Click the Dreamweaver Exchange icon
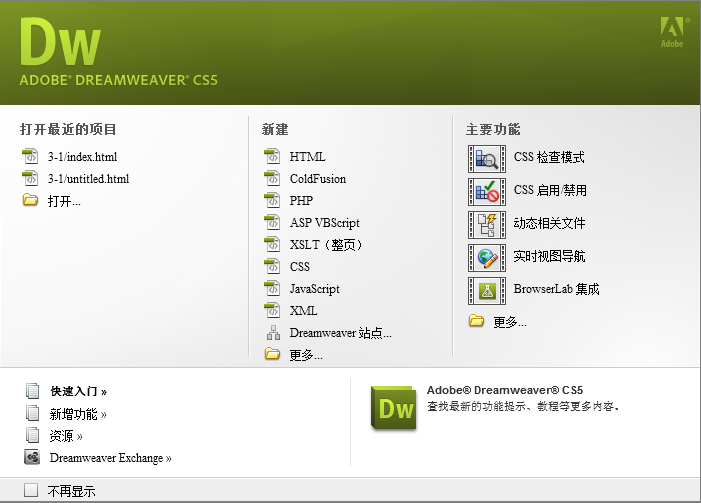This screenshot has height=503, width=701. (32, 458)
